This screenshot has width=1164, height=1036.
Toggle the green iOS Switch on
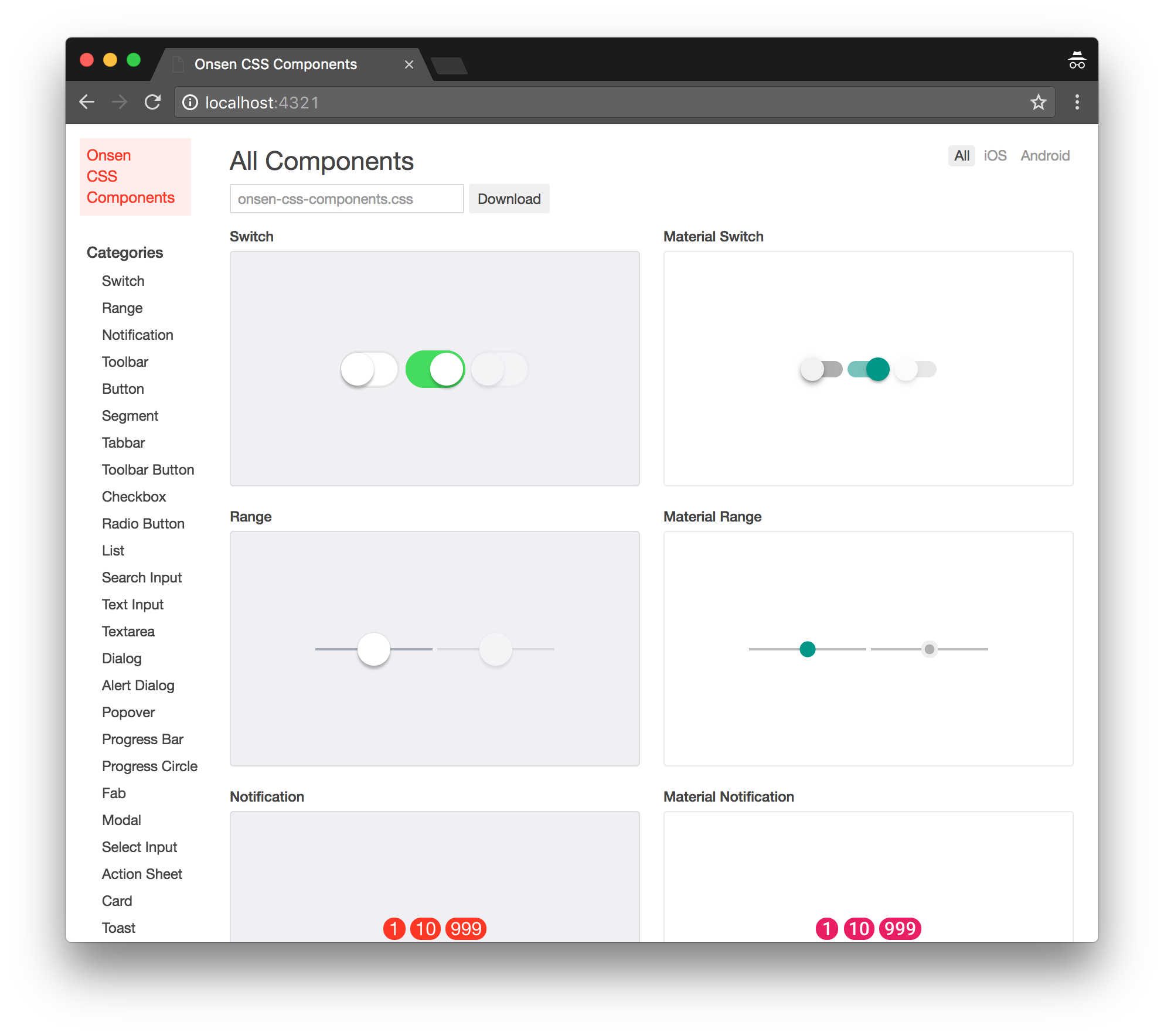(x=435, y=370)
